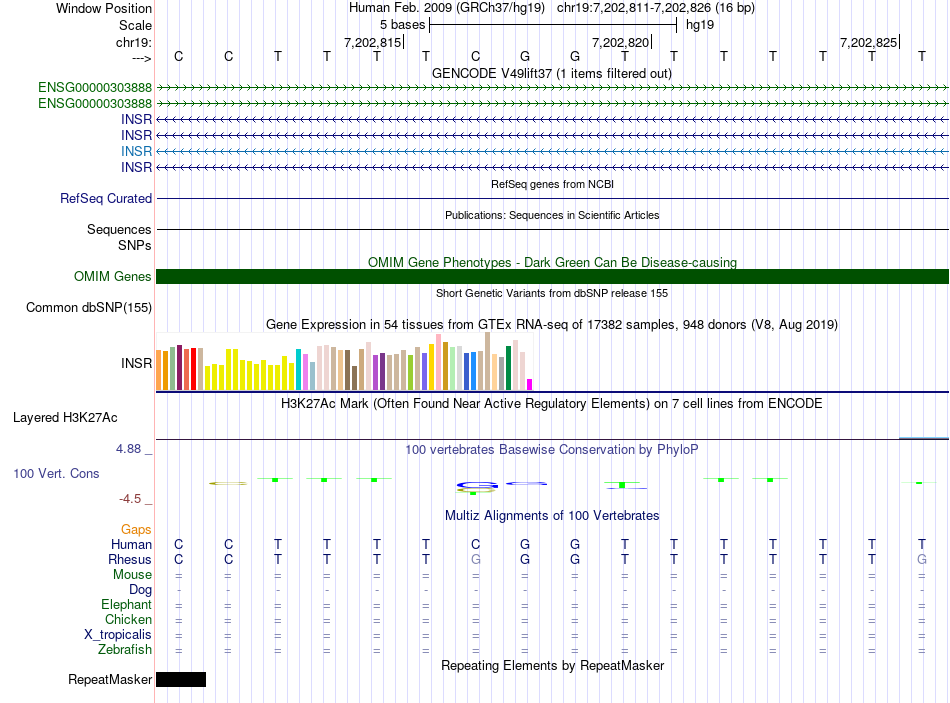
Task: Click the 7,202,815 ruler position marker
Action: click(x=373, y=42)
